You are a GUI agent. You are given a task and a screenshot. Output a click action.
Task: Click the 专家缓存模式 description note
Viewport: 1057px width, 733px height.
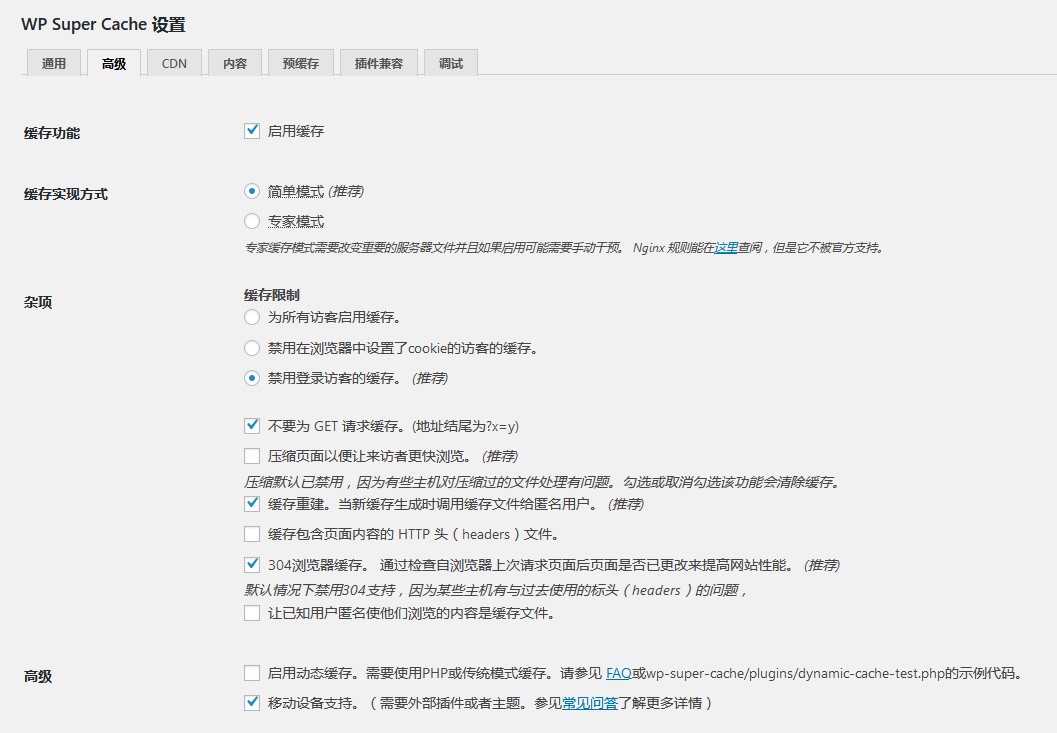click(564, 247)
